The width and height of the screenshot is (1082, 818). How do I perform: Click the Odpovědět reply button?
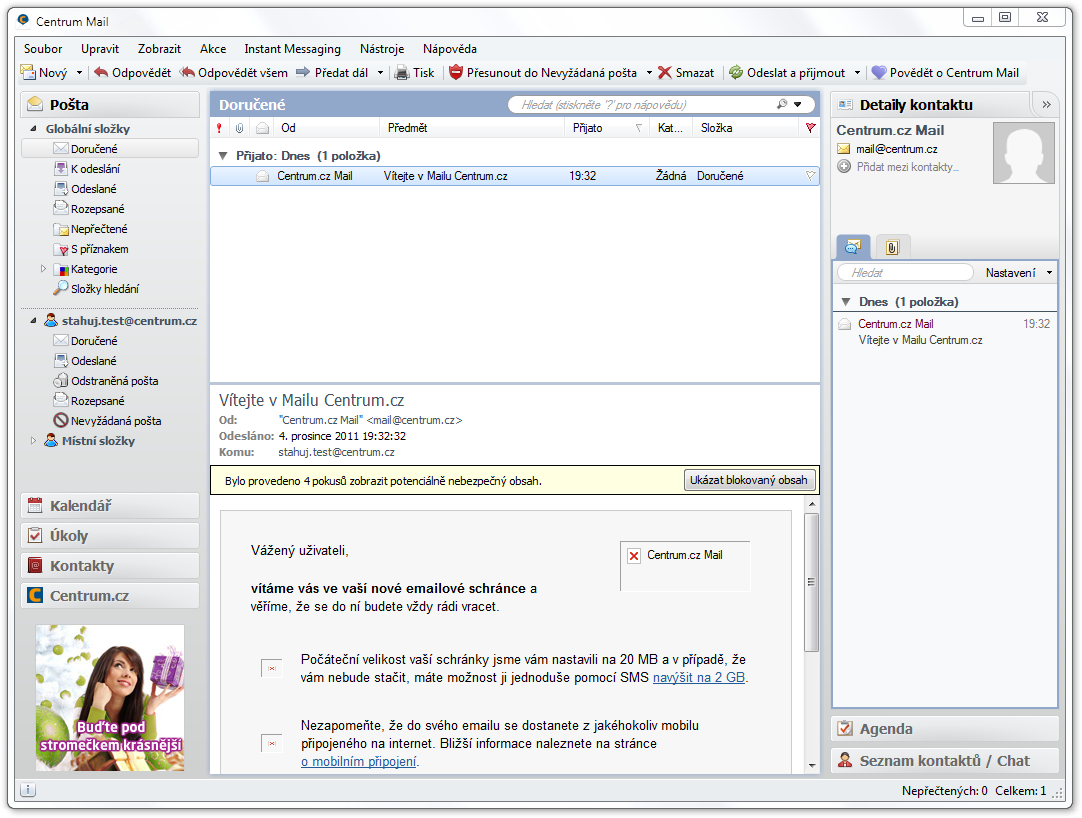pos(132,72)
